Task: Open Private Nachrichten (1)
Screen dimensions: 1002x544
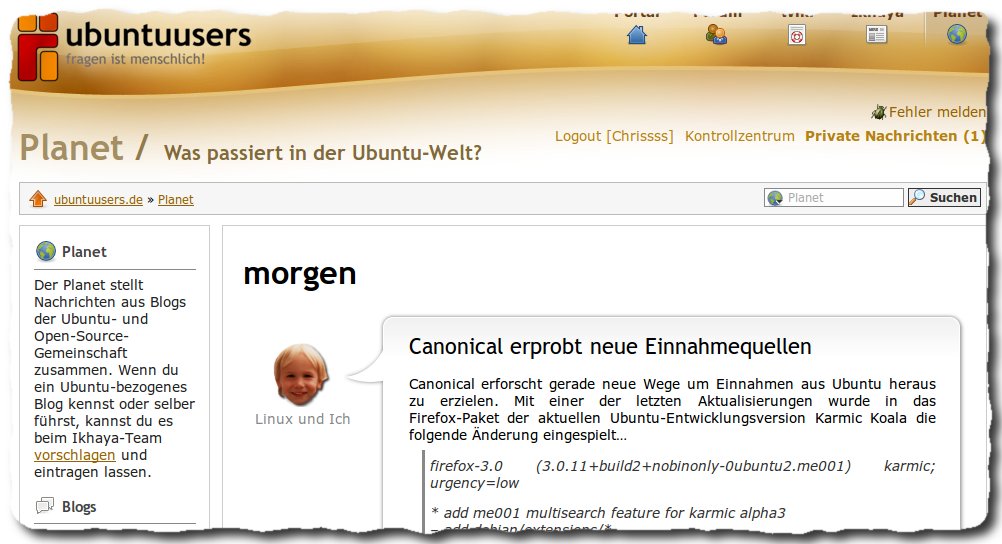Action: pos(895,136)
